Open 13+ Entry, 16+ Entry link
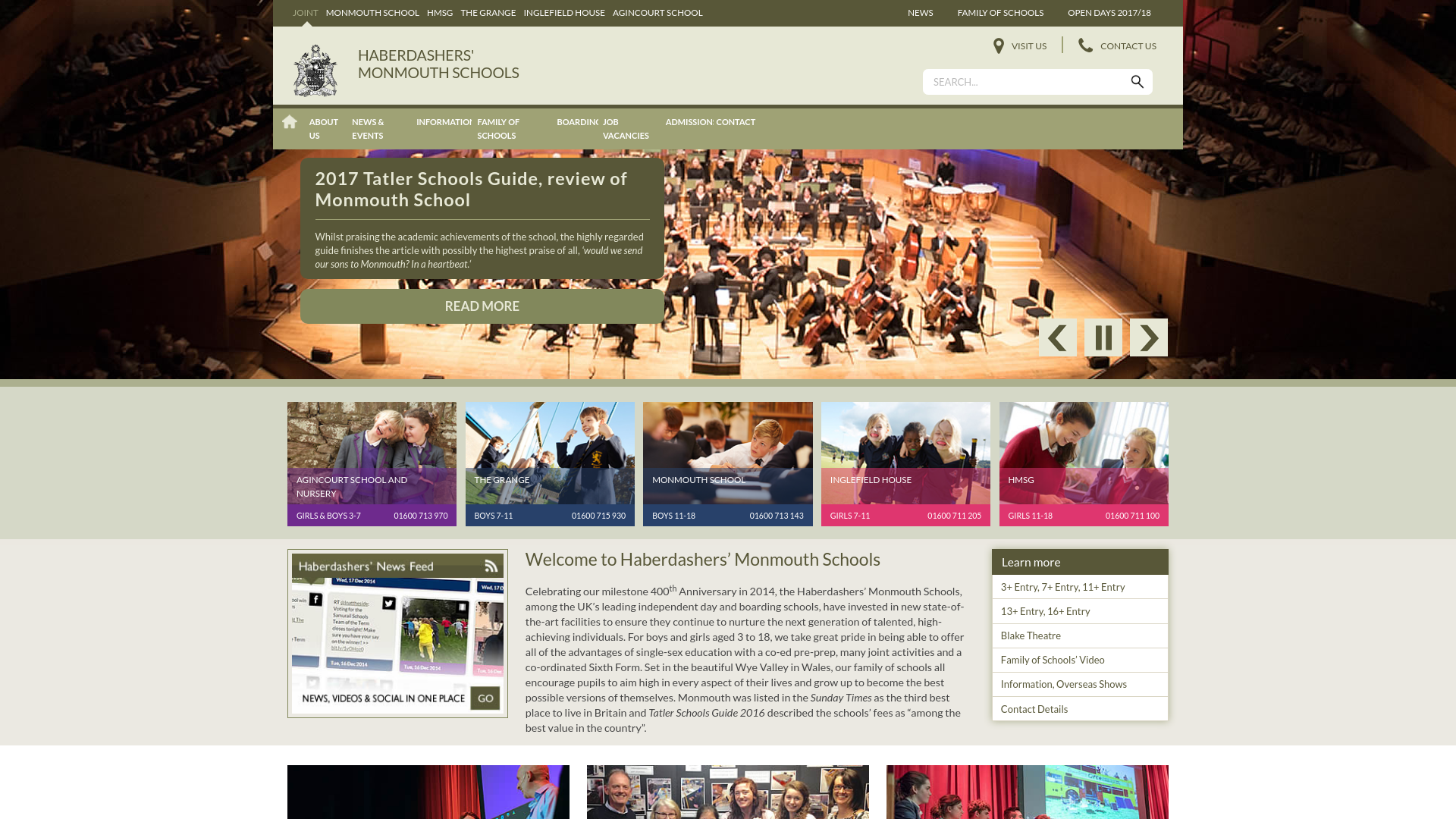The image size is (1456, 819). (1080, 611)
